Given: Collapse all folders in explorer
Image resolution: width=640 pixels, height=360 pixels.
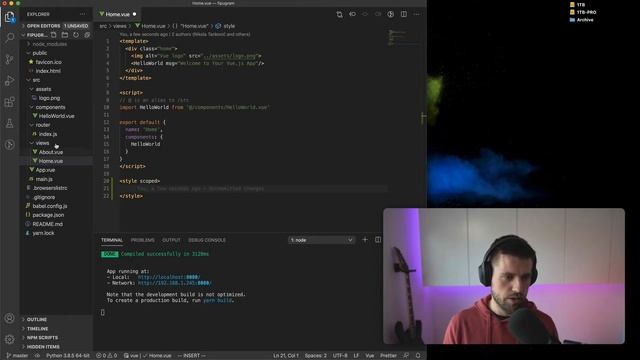Looking at the screenshot, I should coord(87,35).
